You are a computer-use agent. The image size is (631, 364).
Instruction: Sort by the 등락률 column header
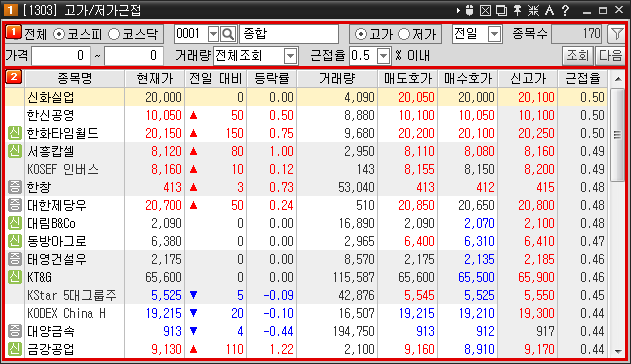(x=272, y=78)
